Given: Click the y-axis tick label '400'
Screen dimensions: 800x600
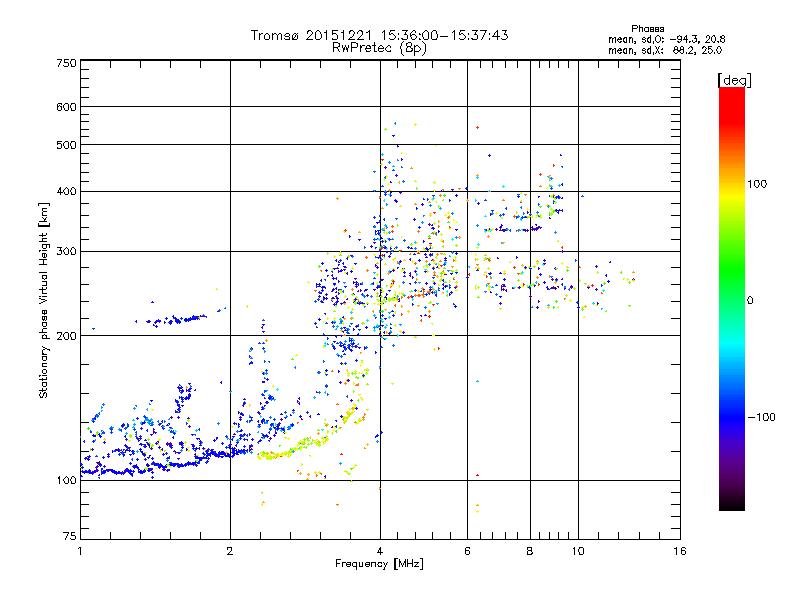Looking at the screenshot, I should [x=66, y=191].
